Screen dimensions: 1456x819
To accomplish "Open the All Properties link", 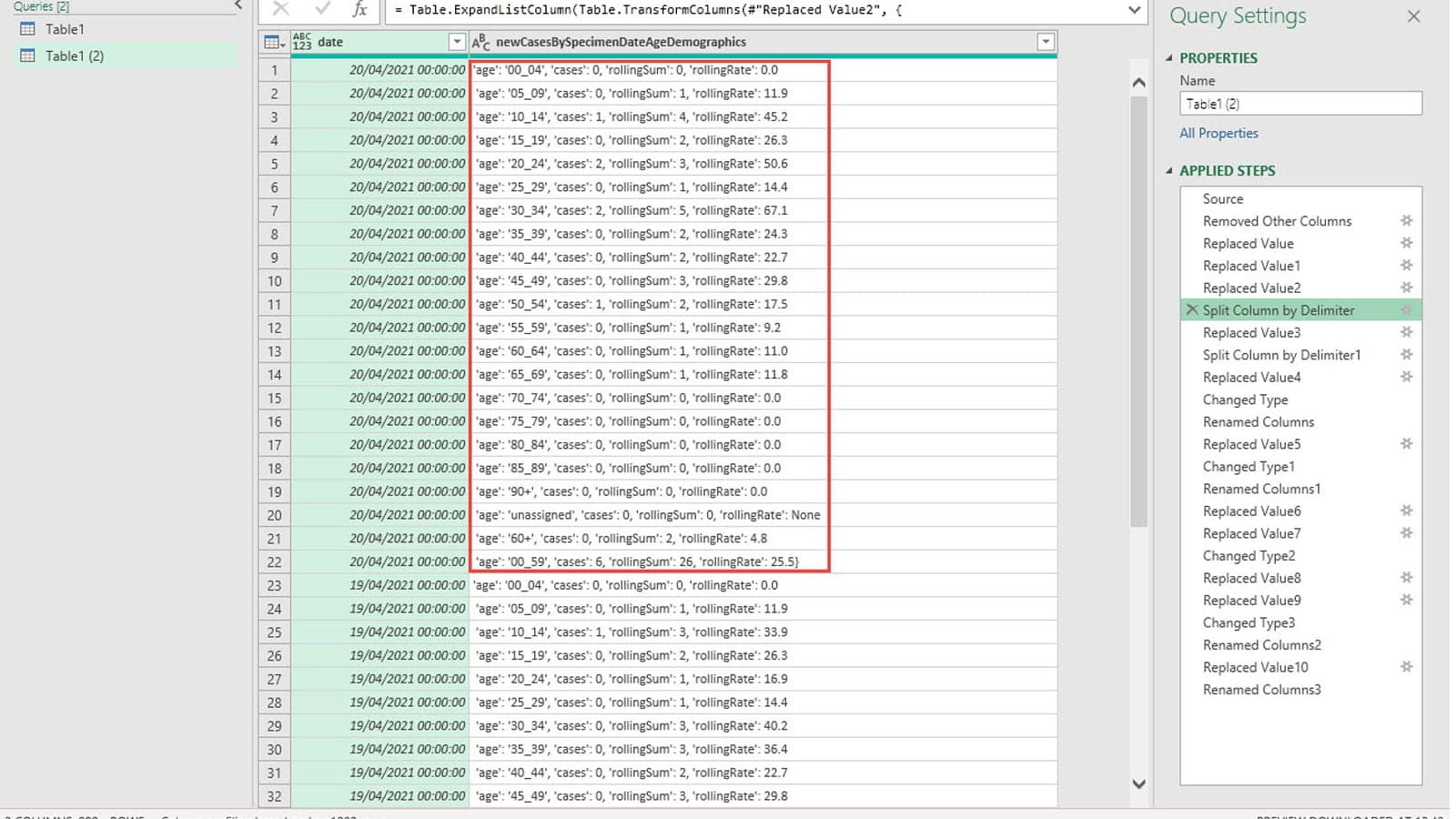I will tap(1218, 133).
